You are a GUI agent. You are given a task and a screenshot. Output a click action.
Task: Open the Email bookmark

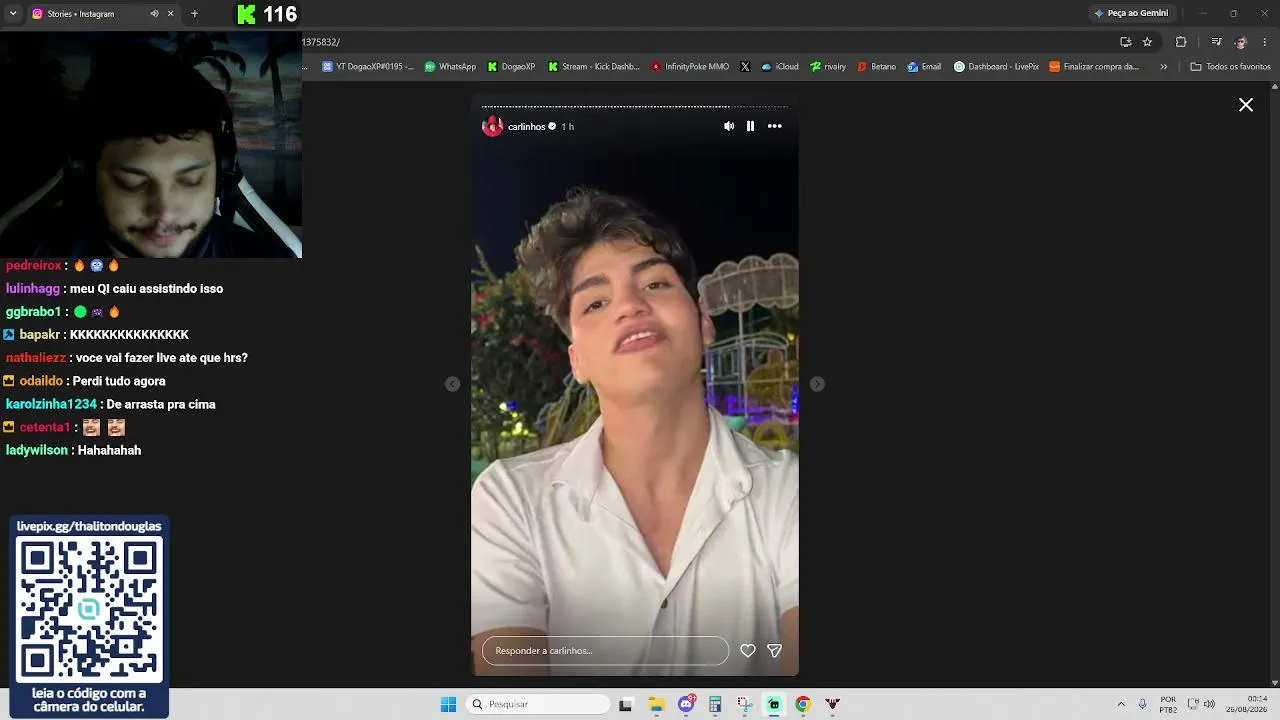tap(924, 67)
